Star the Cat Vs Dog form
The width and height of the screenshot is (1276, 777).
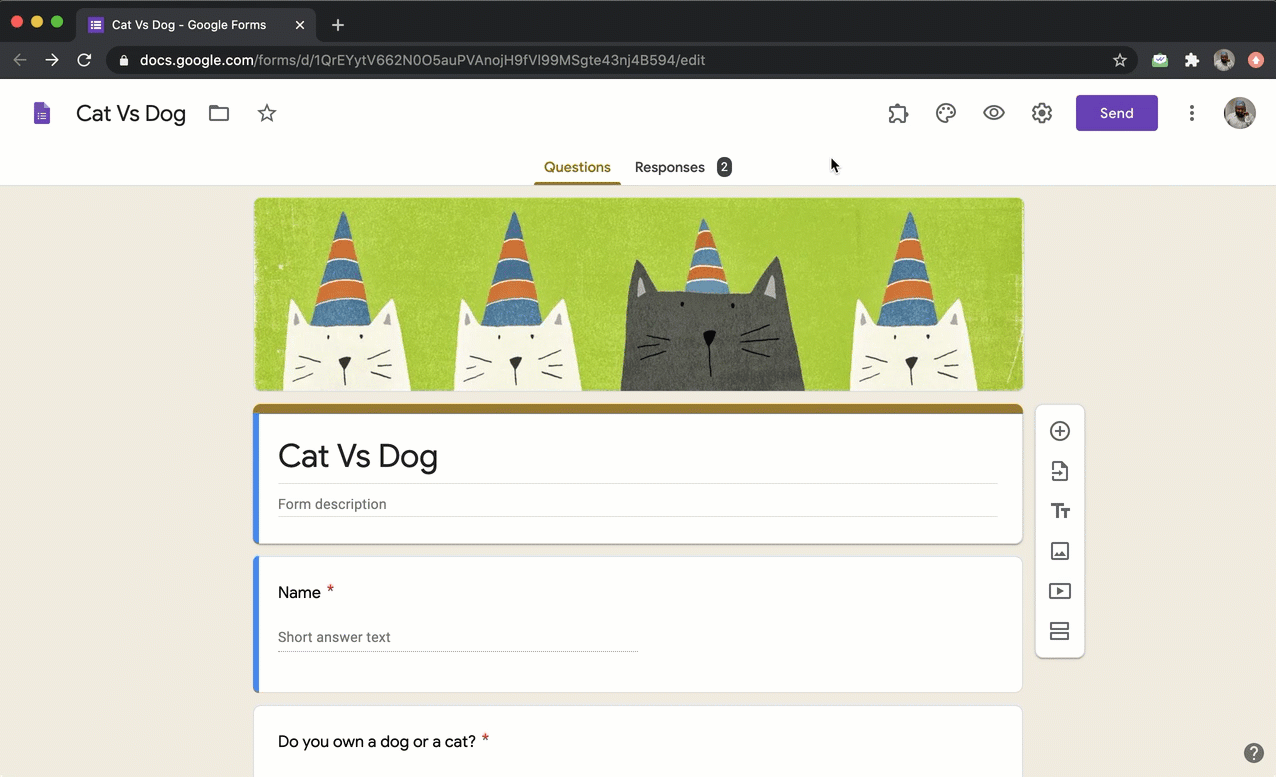click(x=266, y=113)
